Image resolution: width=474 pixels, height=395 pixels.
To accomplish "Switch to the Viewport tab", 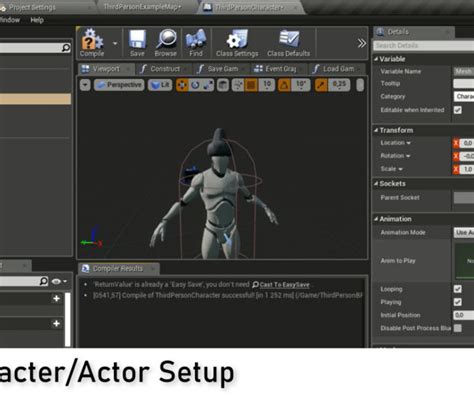I will click(105, 69).
